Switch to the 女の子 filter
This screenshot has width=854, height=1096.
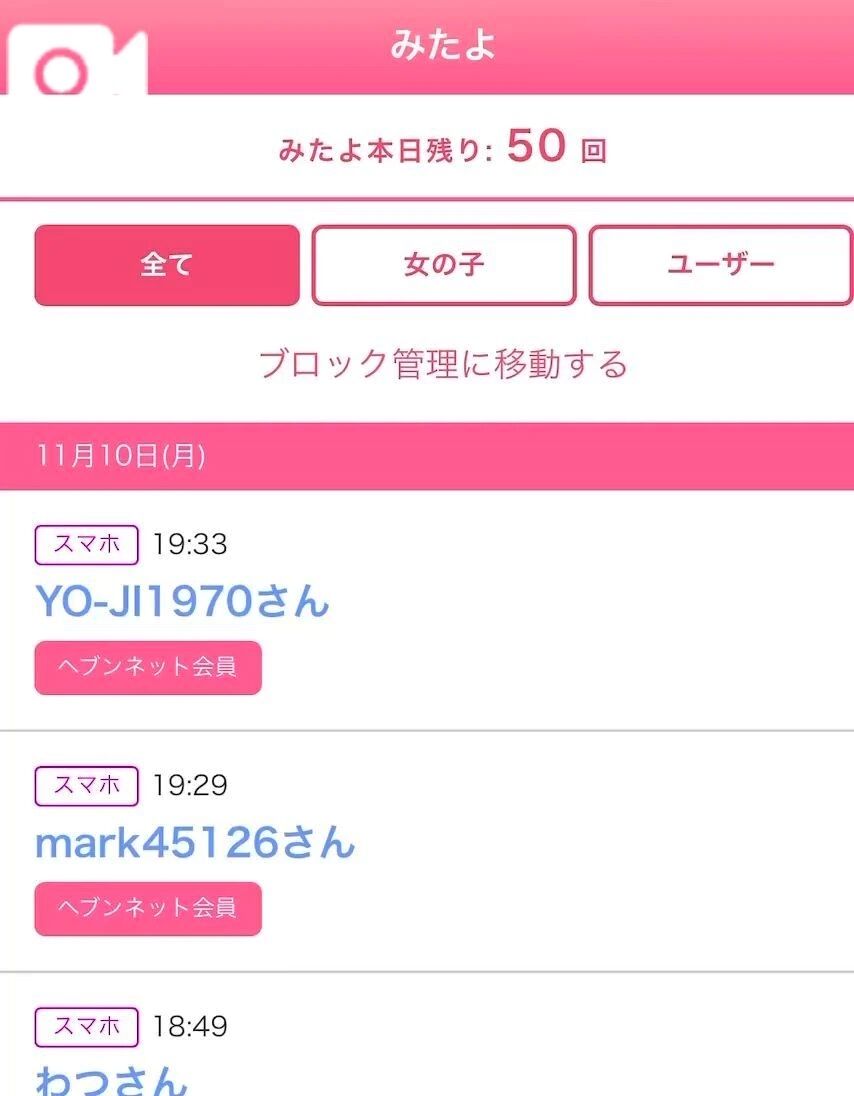click(x=444, y=265)
